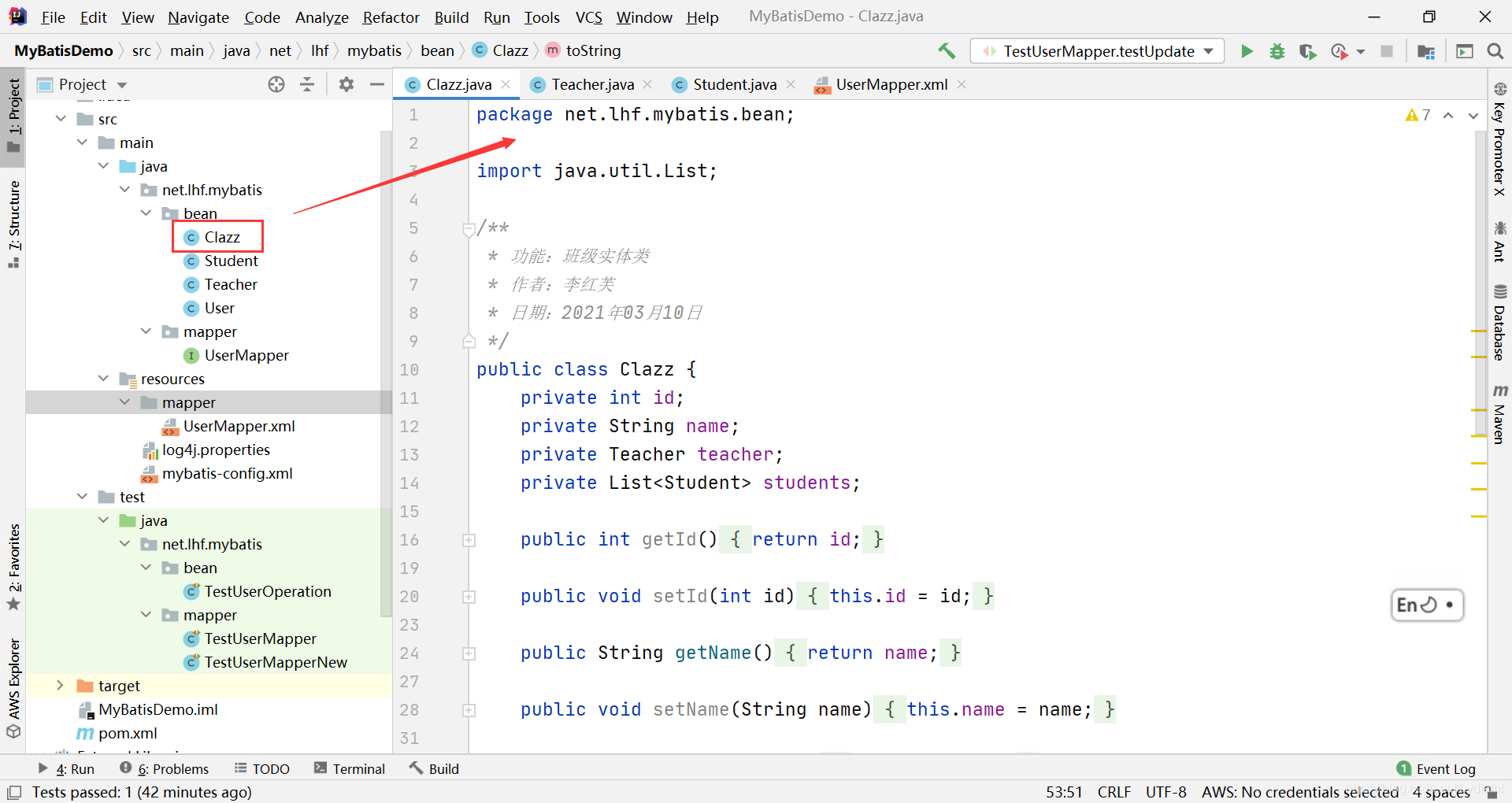Switch to UserMapper.xml tab
Image resolution: width=1512 pixels, height=803 pixels.
tap(891, 84)
